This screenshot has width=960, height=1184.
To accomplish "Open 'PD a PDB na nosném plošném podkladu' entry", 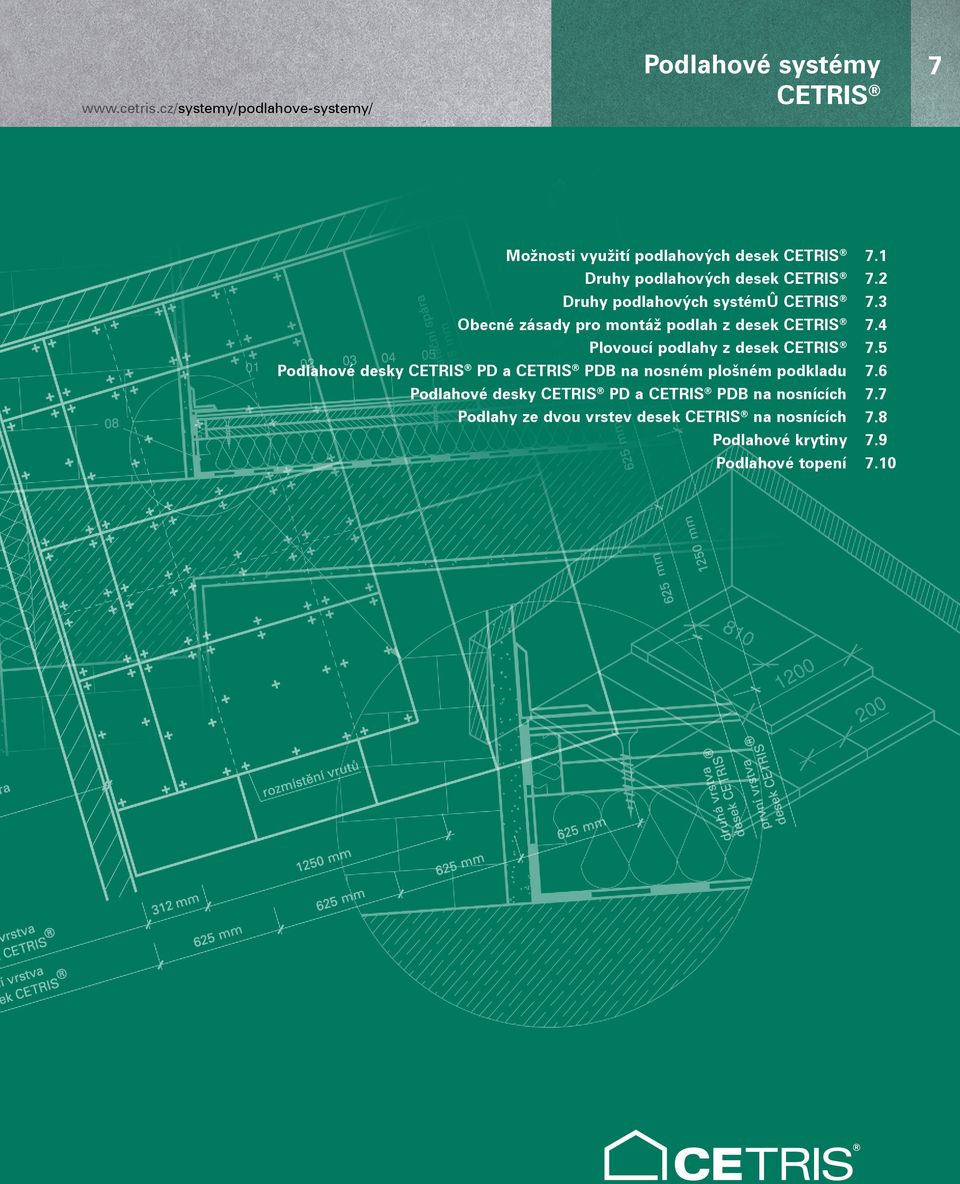I will pos(561,371).
